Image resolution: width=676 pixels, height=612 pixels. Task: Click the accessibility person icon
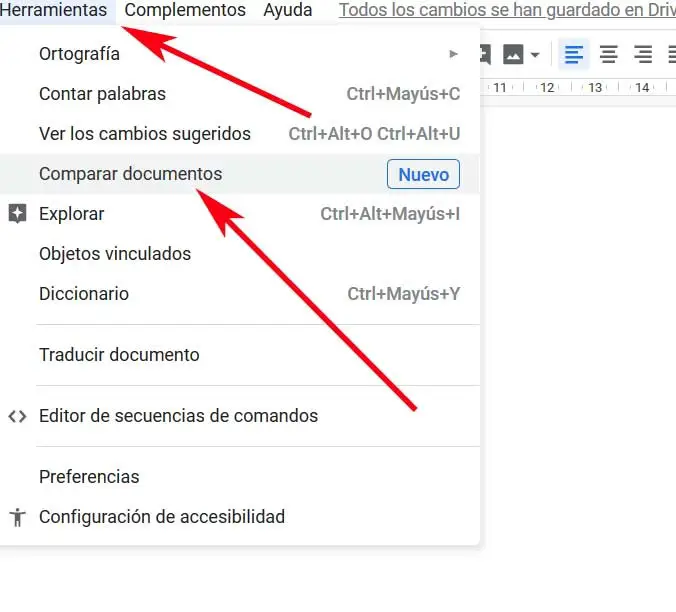(x=17, y=517)
